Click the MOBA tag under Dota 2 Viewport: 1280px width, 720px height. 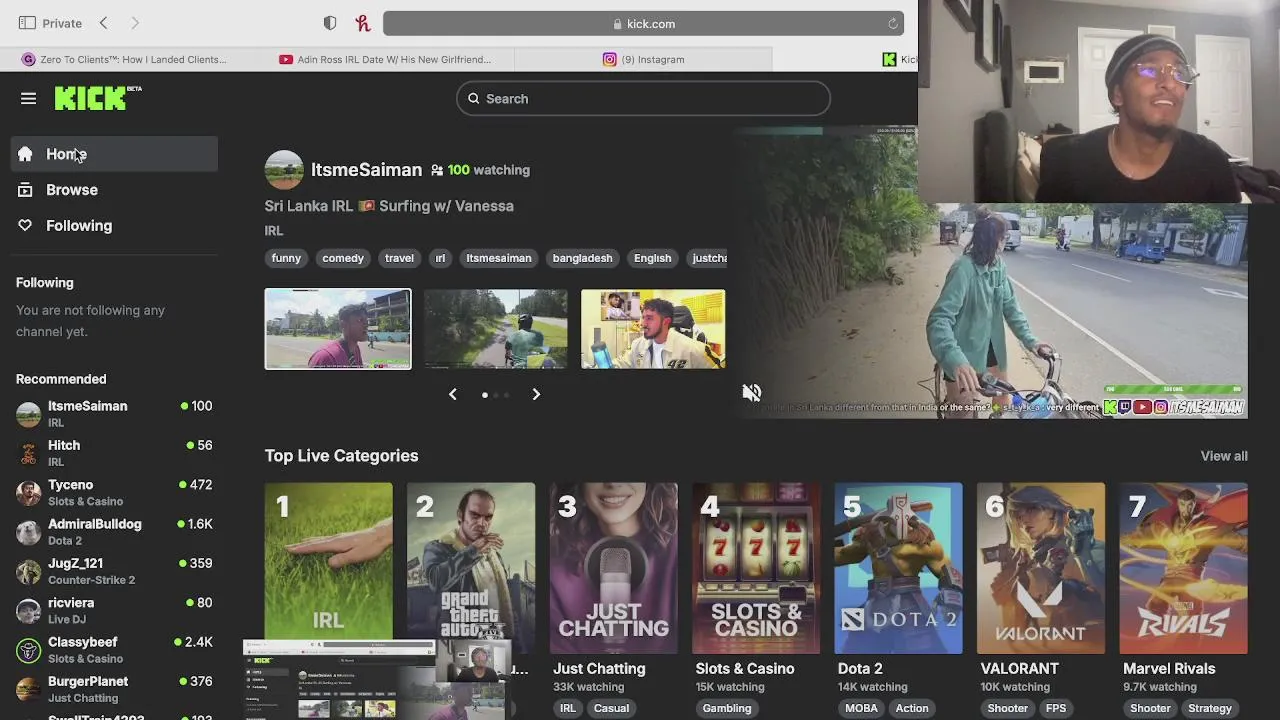click(x=861, y=708)
